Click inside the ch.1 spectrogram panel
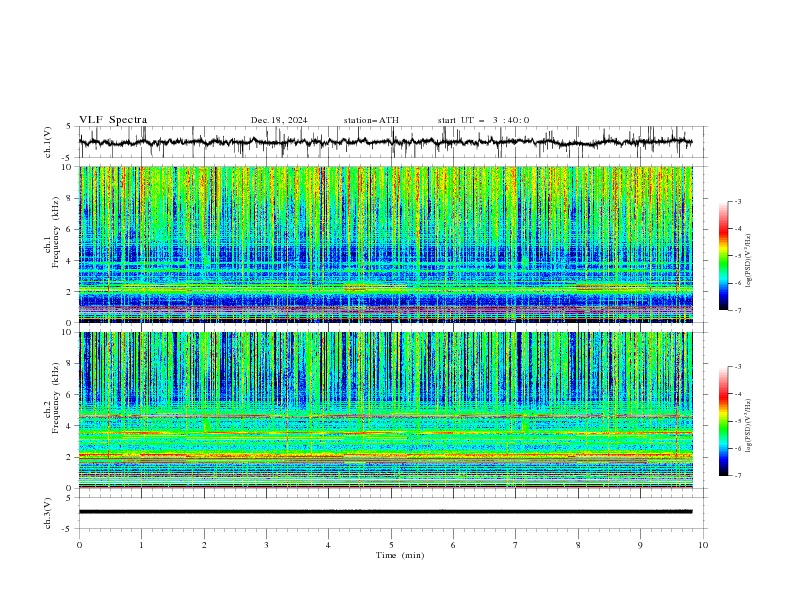The width and height of the screenshot is (792, 612). pos(385,244)
